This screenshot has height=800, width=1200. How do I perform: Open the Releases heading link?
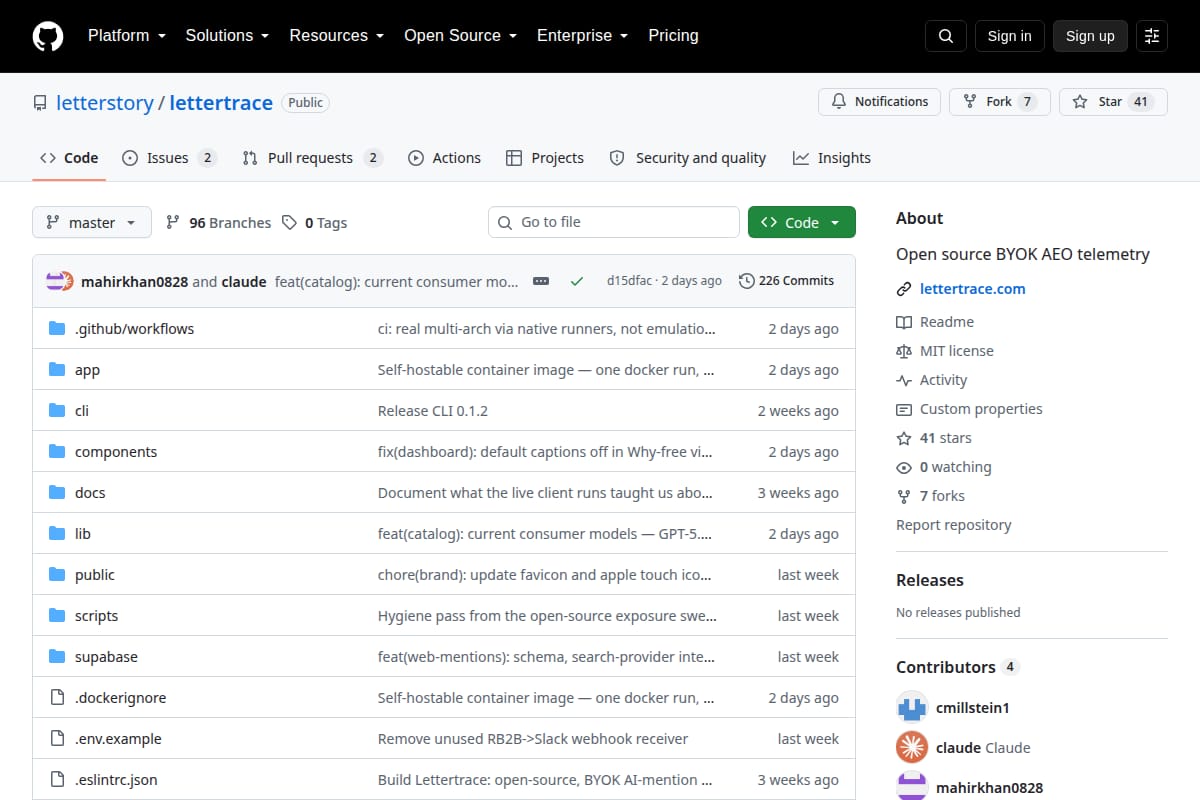tap(930, 580)
